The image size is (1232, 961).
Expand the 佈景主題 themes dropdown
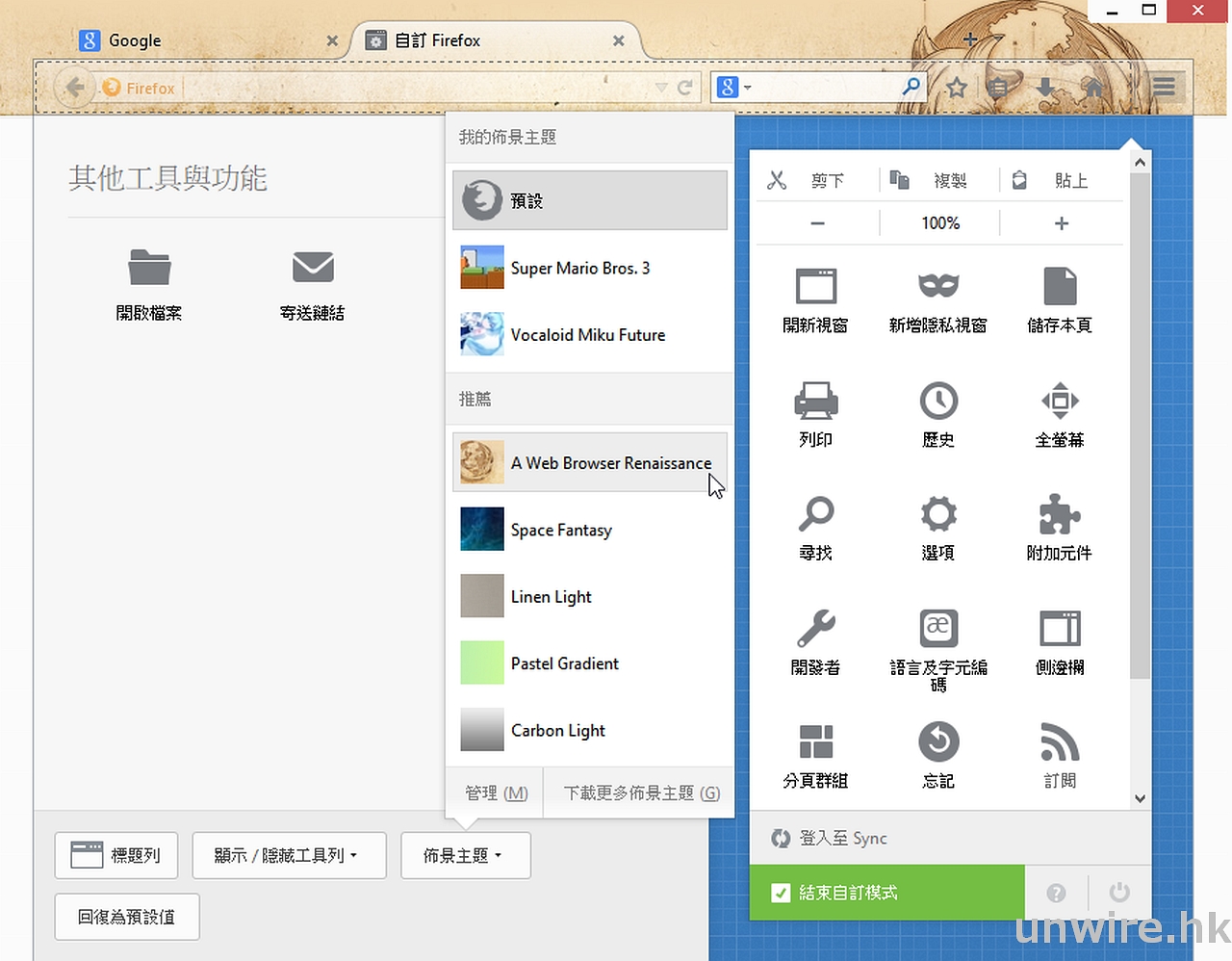pos(465,855)
